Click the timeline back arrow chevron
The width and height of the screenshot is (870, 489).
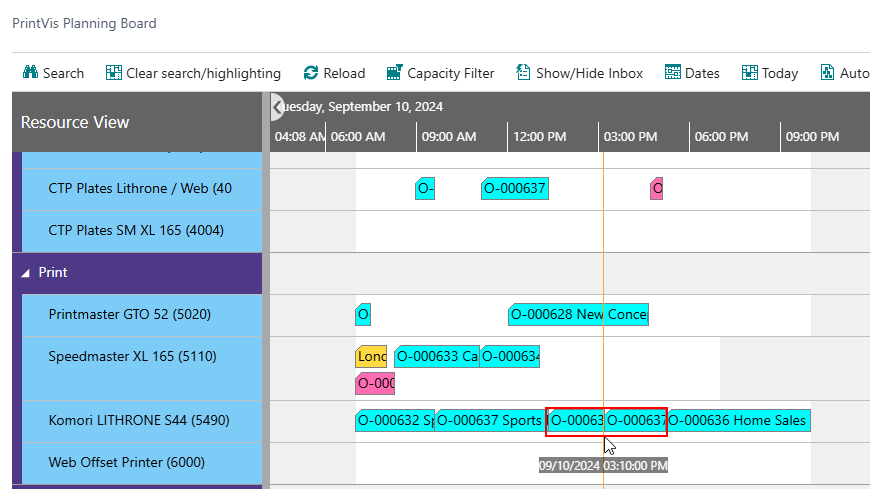coord(278,106)
